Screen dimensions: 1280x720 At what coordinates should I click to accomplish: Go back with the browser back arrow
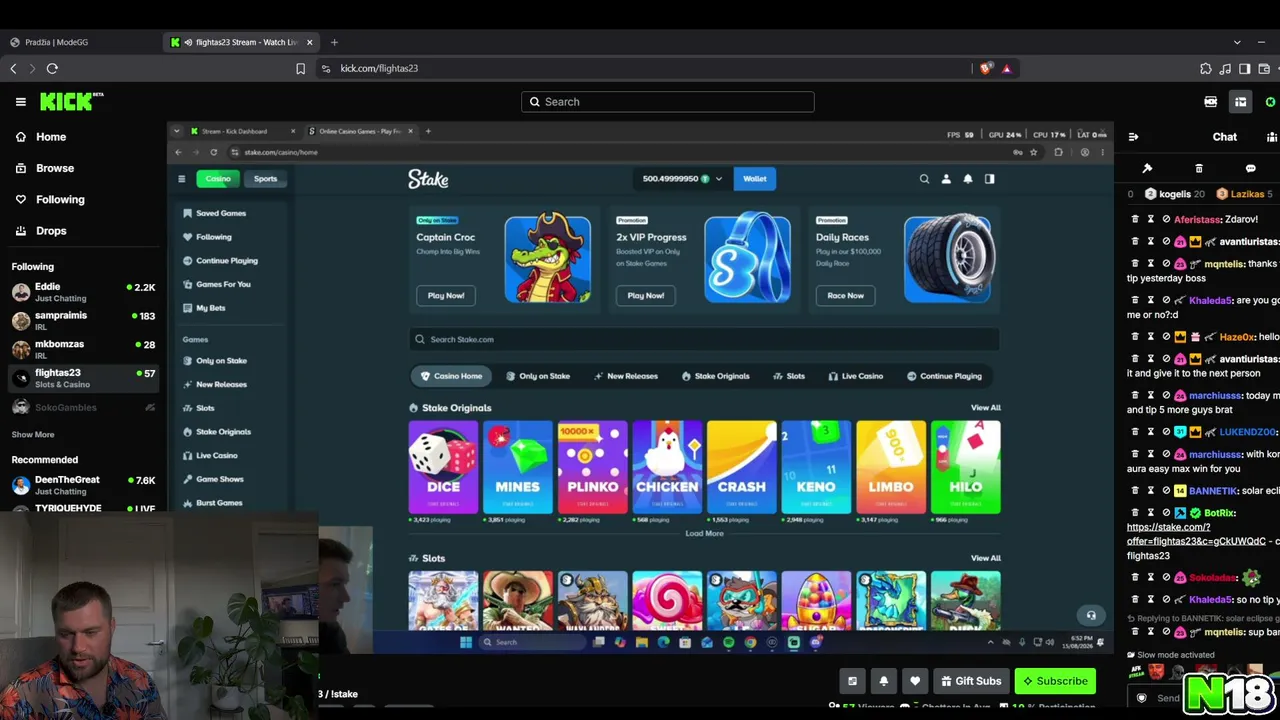[x=13, y=68]
